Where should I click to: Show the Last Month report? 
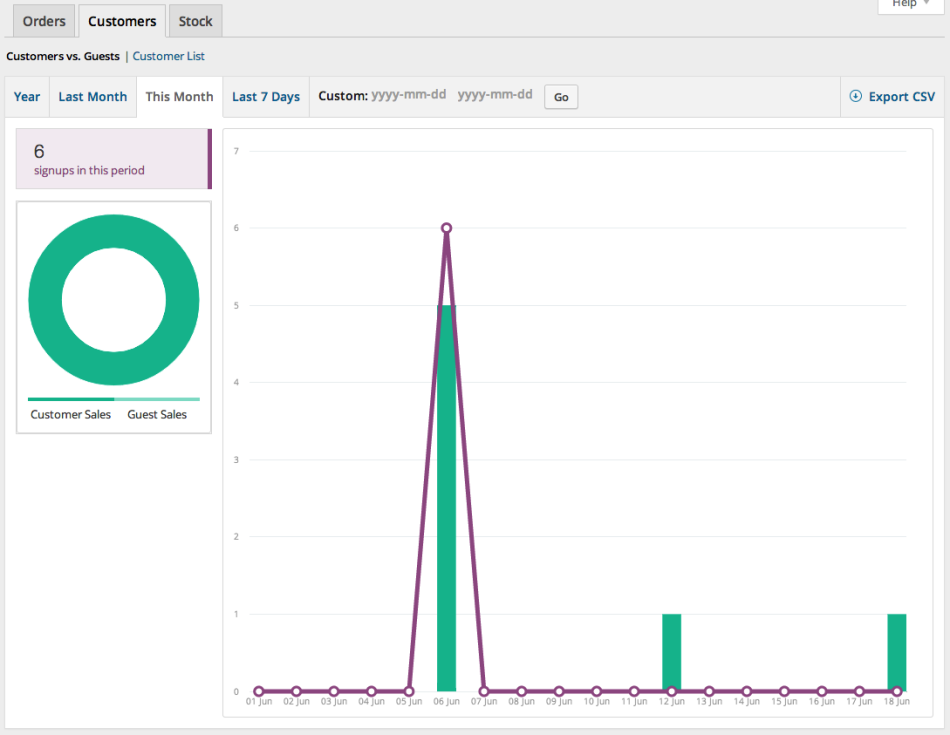[x=93, y=97]
